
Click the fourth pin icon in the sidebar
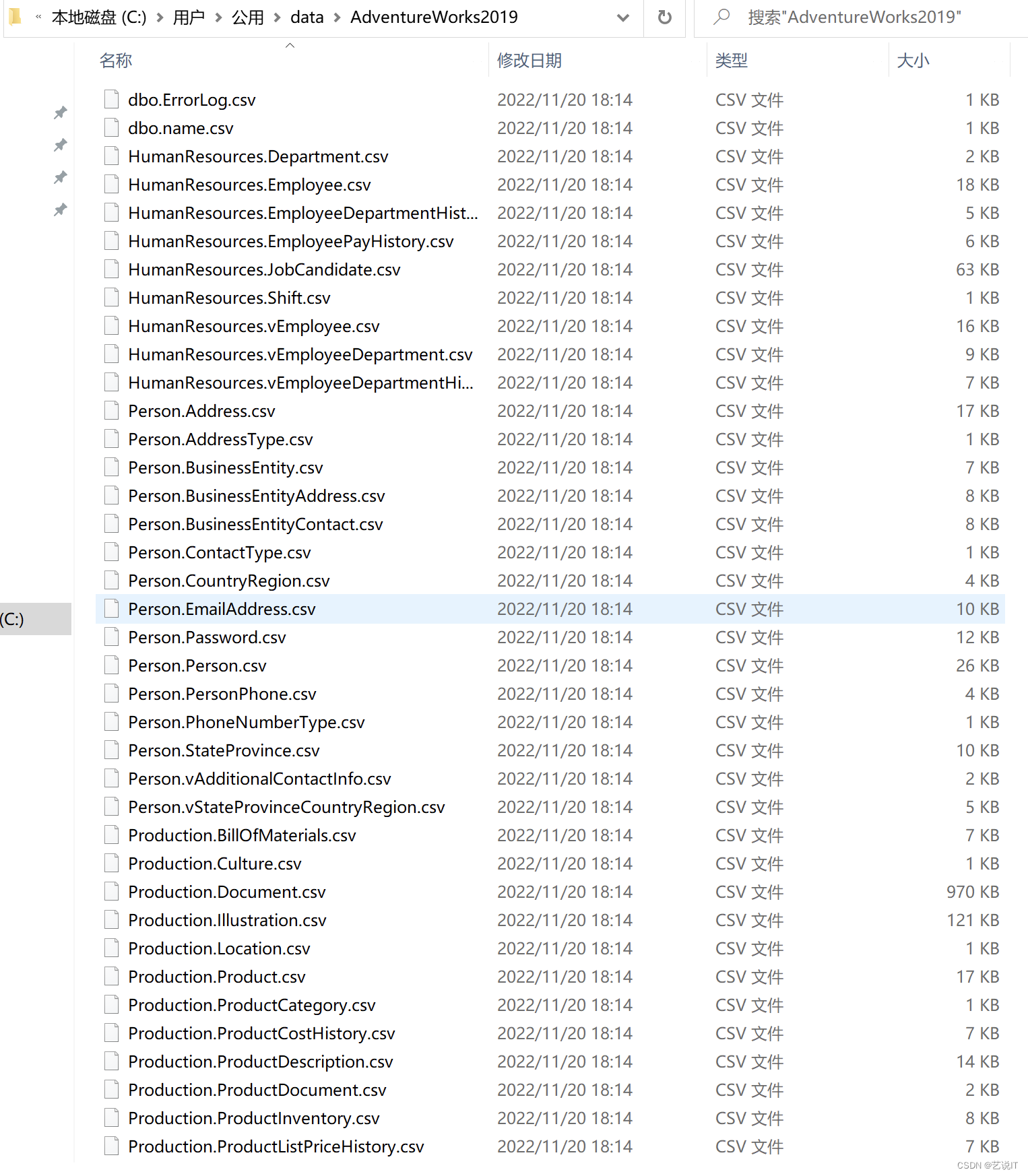(x=61, y=209)
